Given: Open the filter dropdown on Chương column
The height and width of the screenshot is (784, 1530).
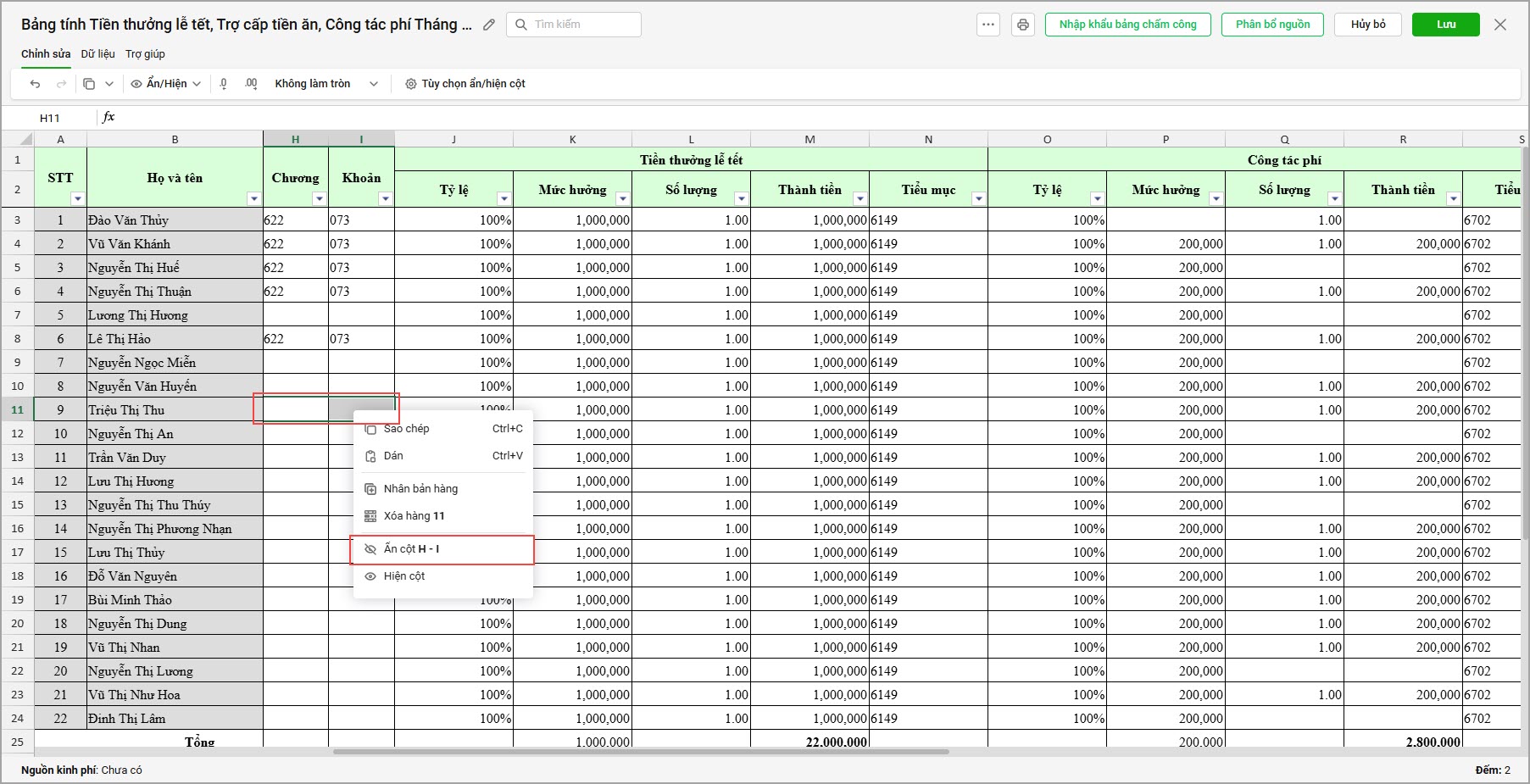Looking at the screenshot, I should [x=319, y=198].
